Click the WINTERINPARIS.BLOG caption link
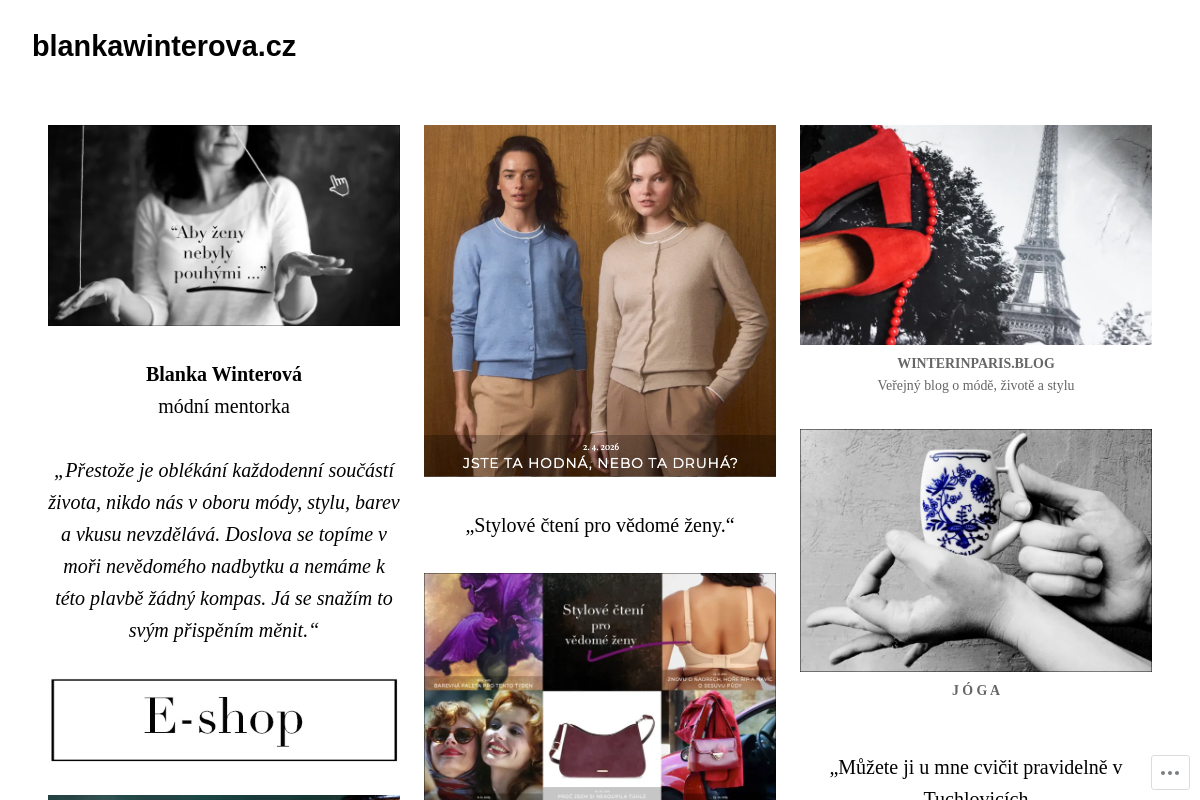 (976, 364)
